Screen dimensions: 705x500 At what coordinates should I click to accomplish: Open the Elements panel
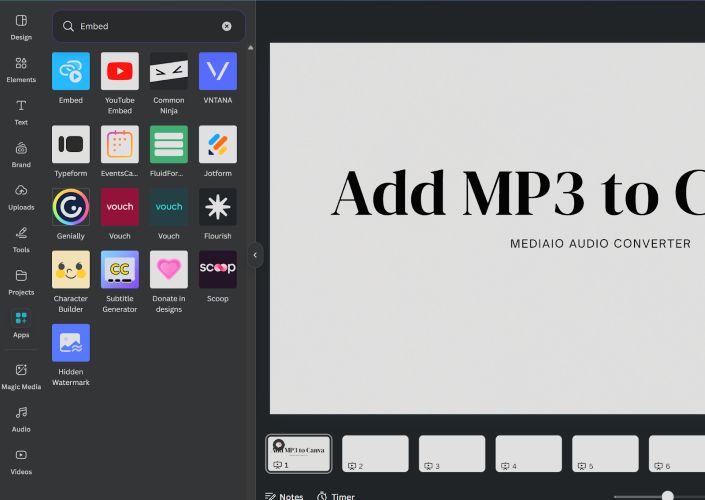(x=21, y=70)
